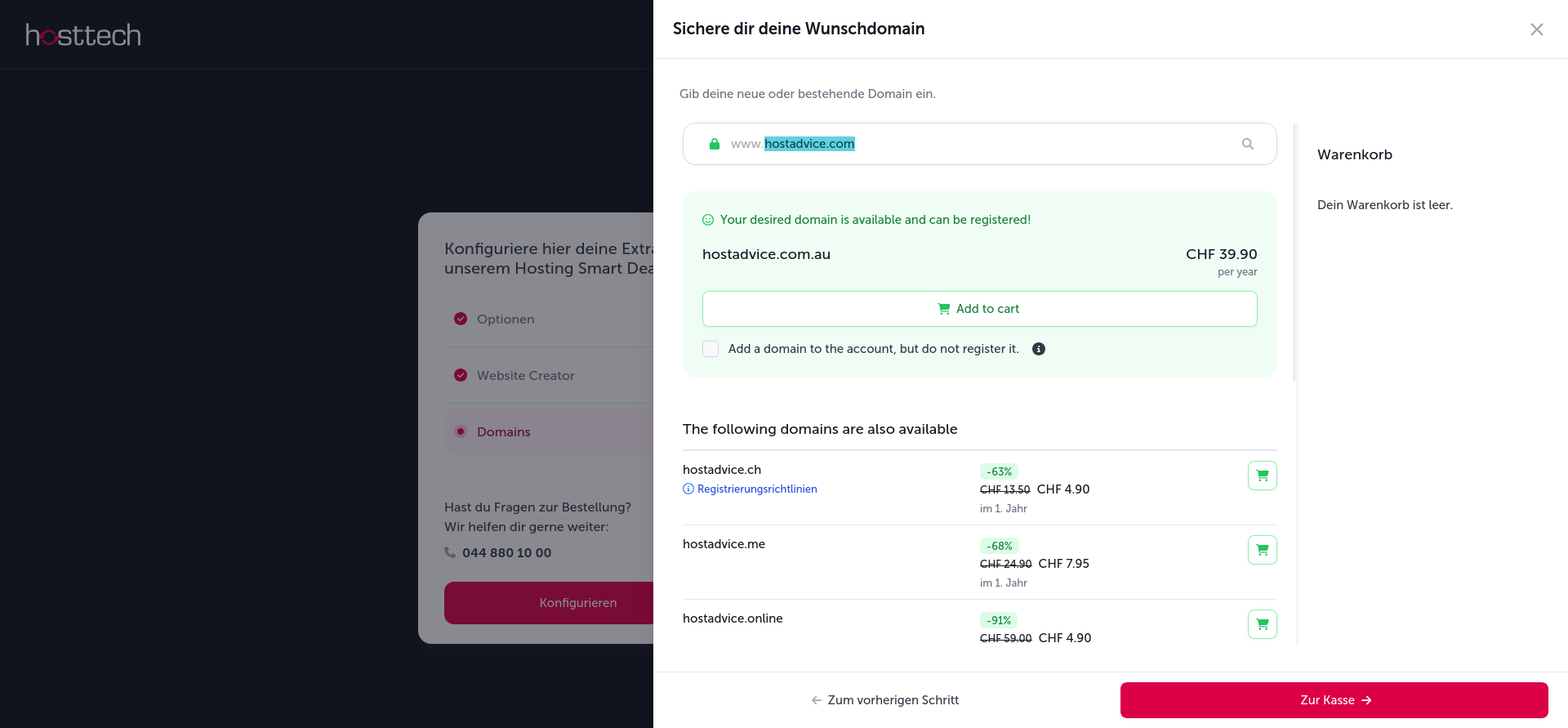This screenshot has width=1568, height=728.
Task: Click into the domain search input field
Action: 979,144
